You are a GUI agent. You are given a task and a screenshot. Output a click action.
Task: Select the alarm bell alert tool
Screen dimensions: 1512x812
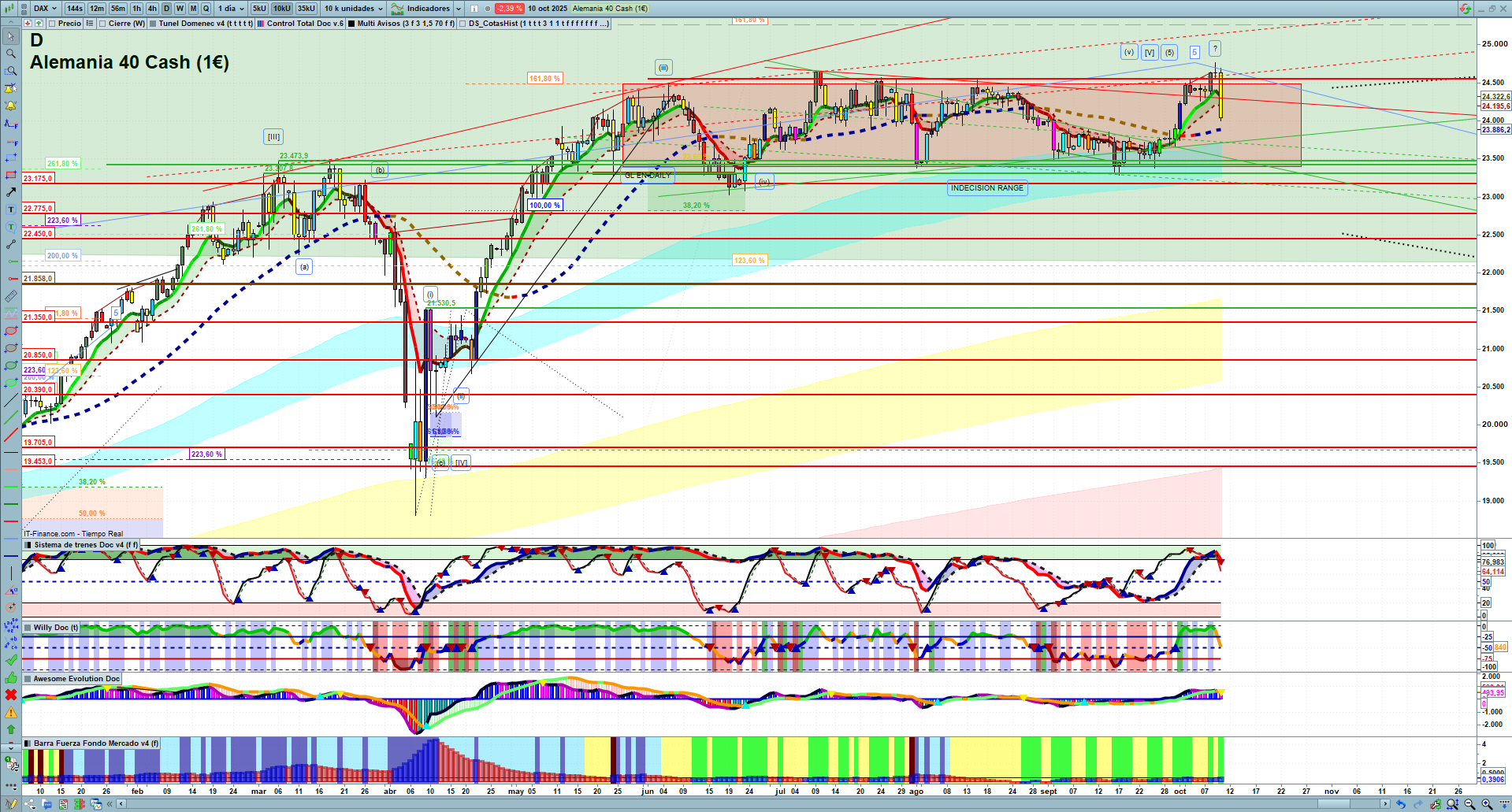point(11,106)
